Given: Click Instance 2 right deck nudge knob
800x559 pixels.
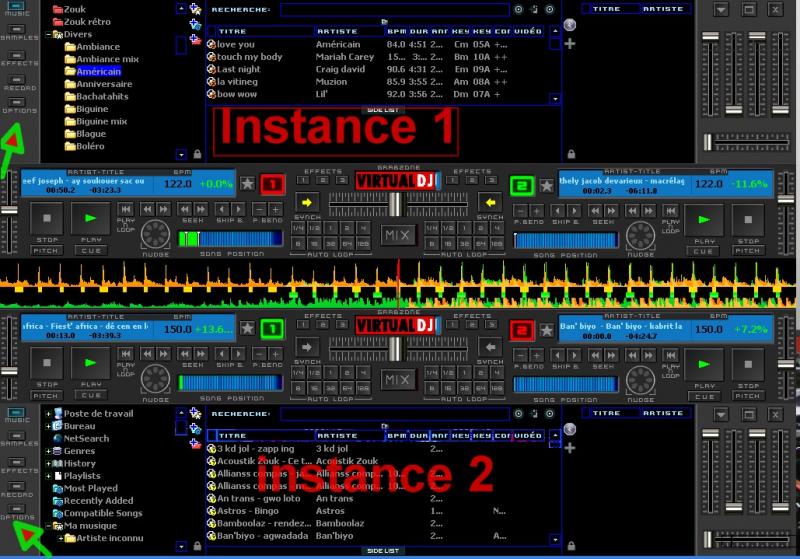Looking at the screenshot, I should 640,380.
